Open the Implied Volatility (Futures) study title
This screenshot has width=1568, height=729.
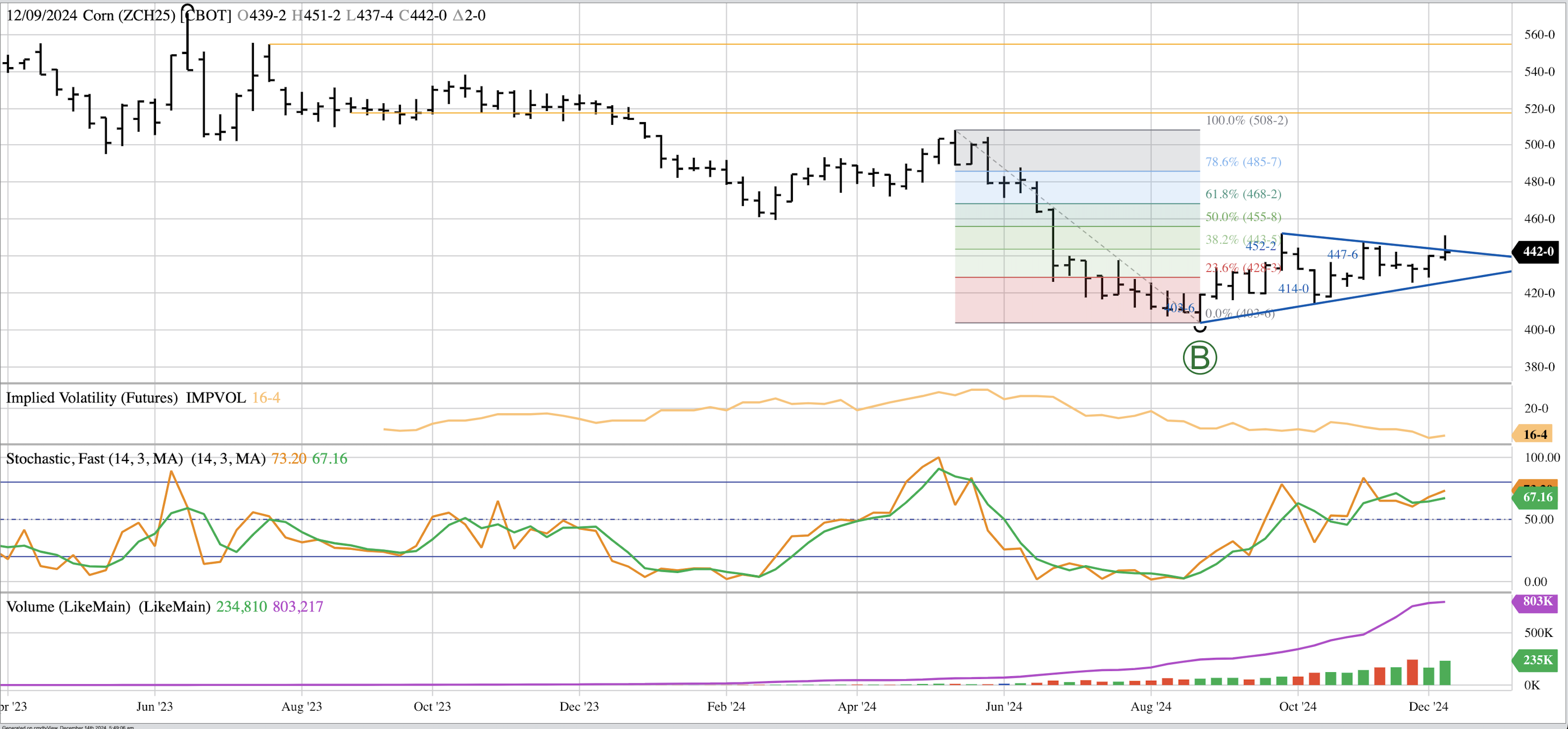[91, 398]
